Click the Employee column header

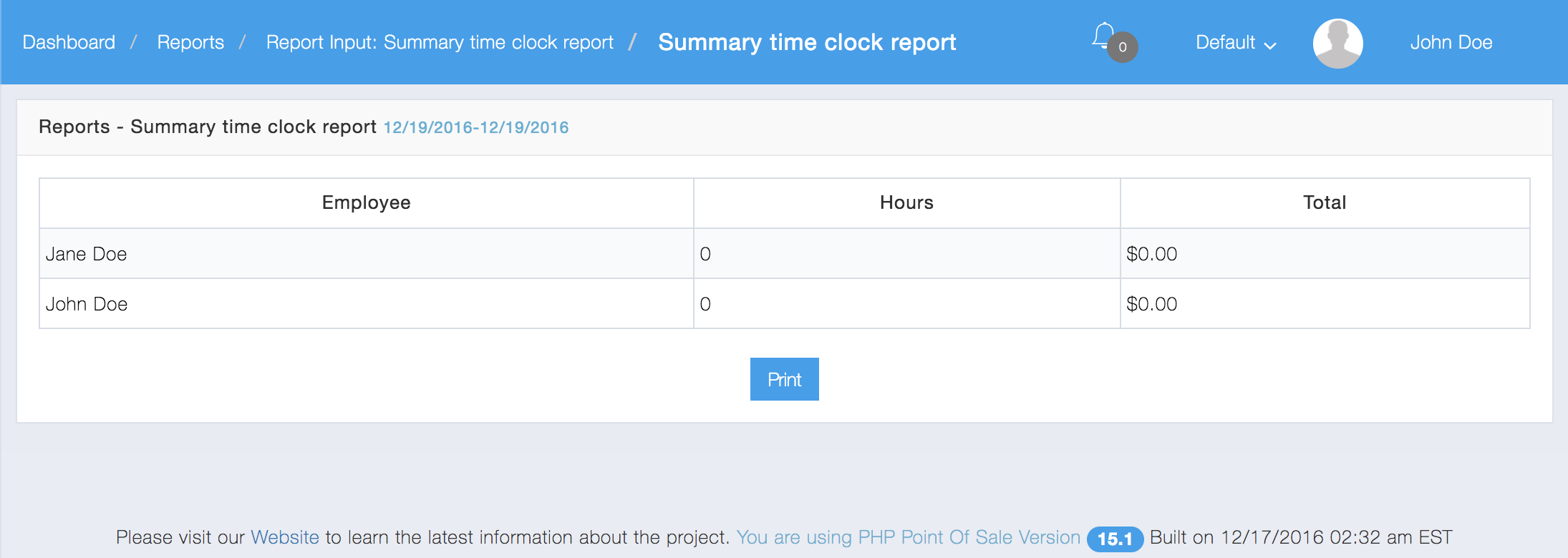point(366,203)
